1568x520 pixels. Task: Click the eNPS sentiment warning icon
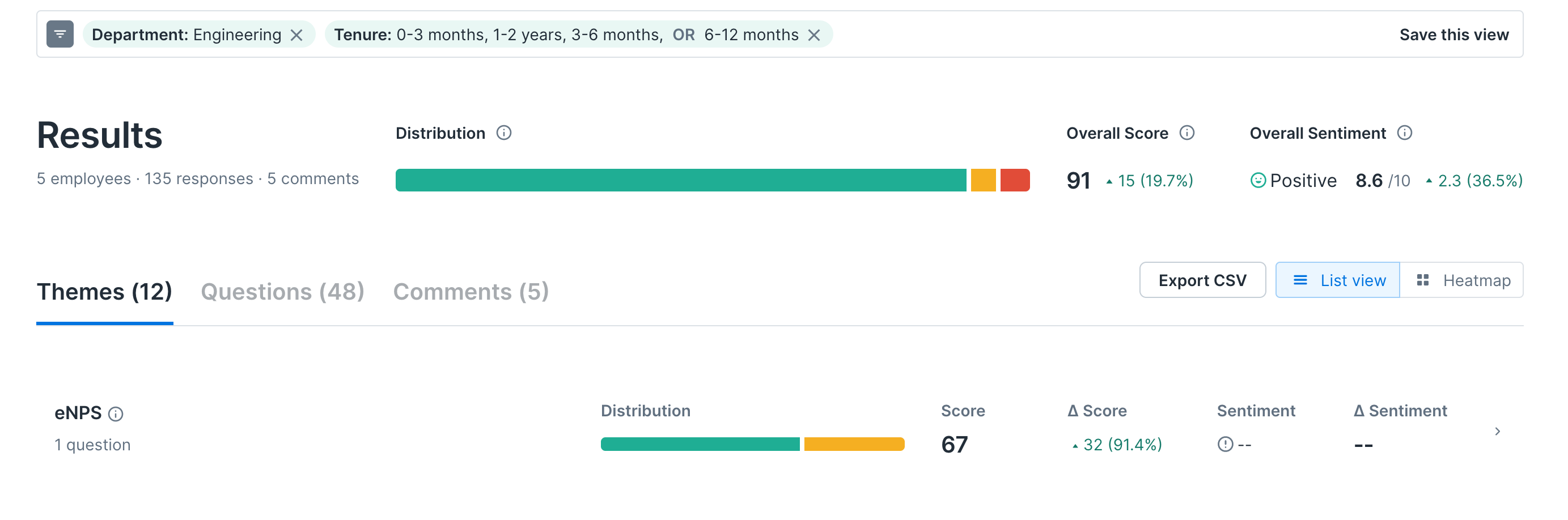(1224, 445)
